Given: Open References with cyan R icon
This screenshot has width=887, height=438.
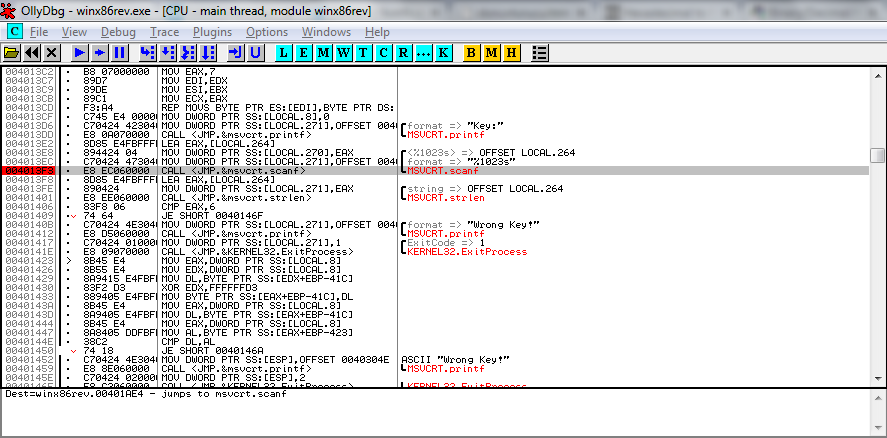Looking at the screenshot, I should pos(403,53).
